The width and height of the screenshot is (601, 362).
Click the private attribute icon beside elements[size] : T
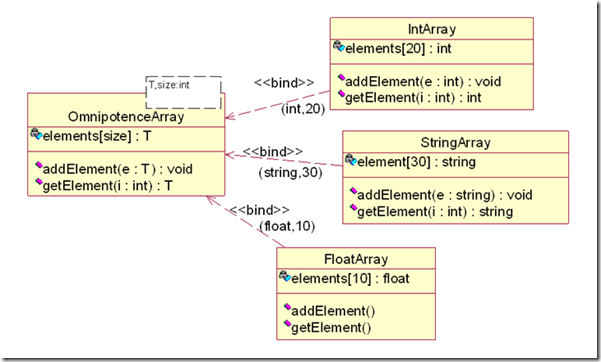tap(36, 134)
